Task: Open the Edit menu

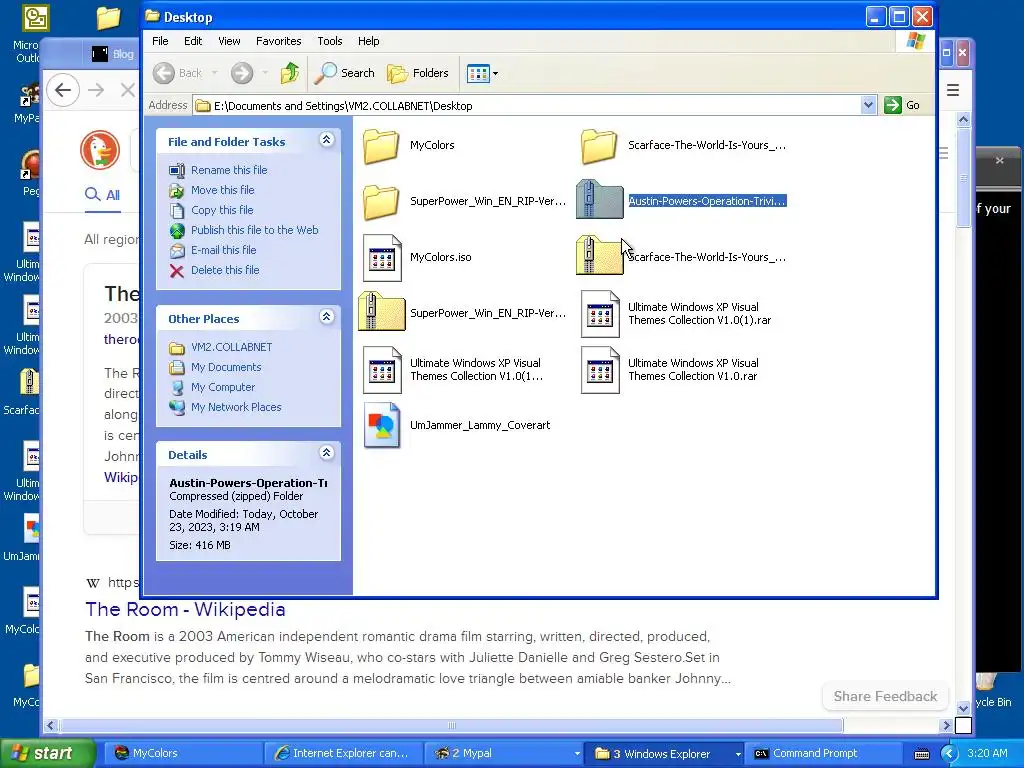Action: tap(193, 41)
